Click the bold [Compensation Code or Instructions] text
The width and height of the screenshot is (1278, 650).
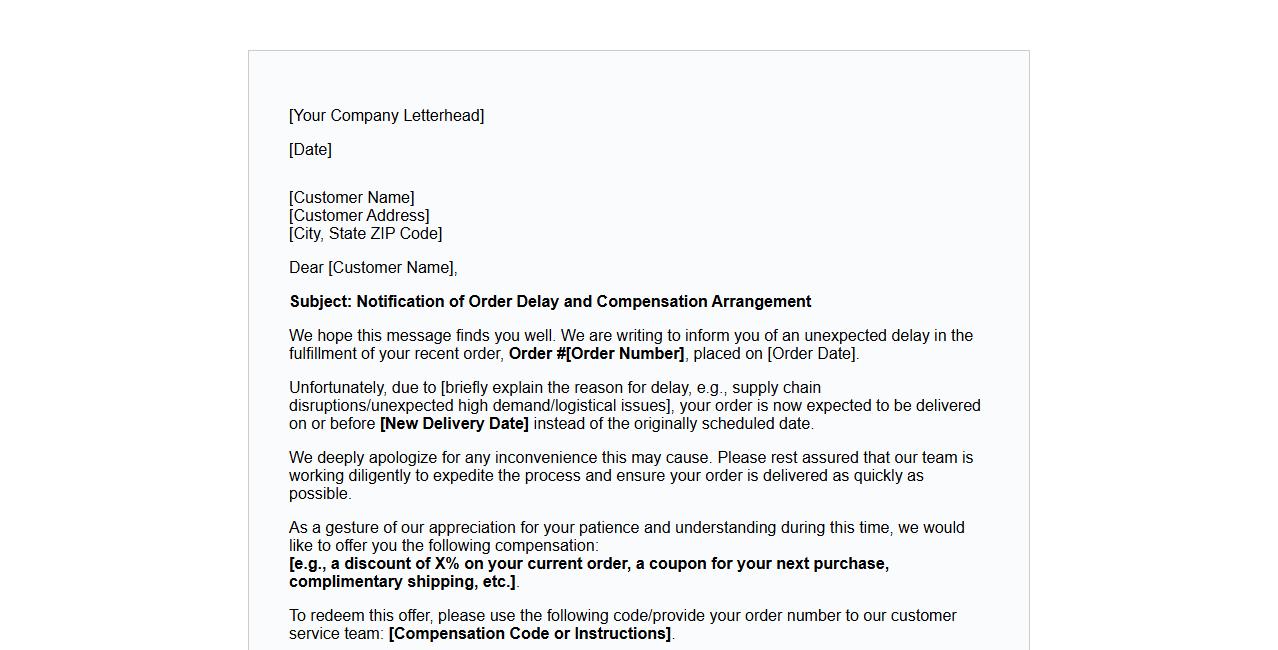pyautogui.click(x=530, y=634)
